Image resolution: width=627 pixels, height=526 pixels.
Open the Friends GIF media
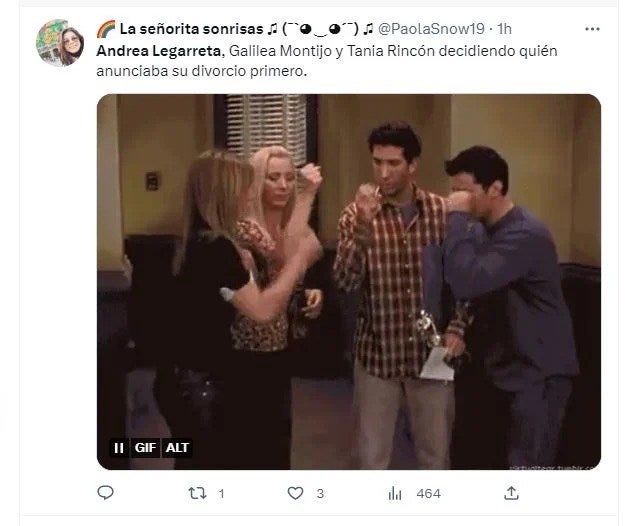coord(349,282)
